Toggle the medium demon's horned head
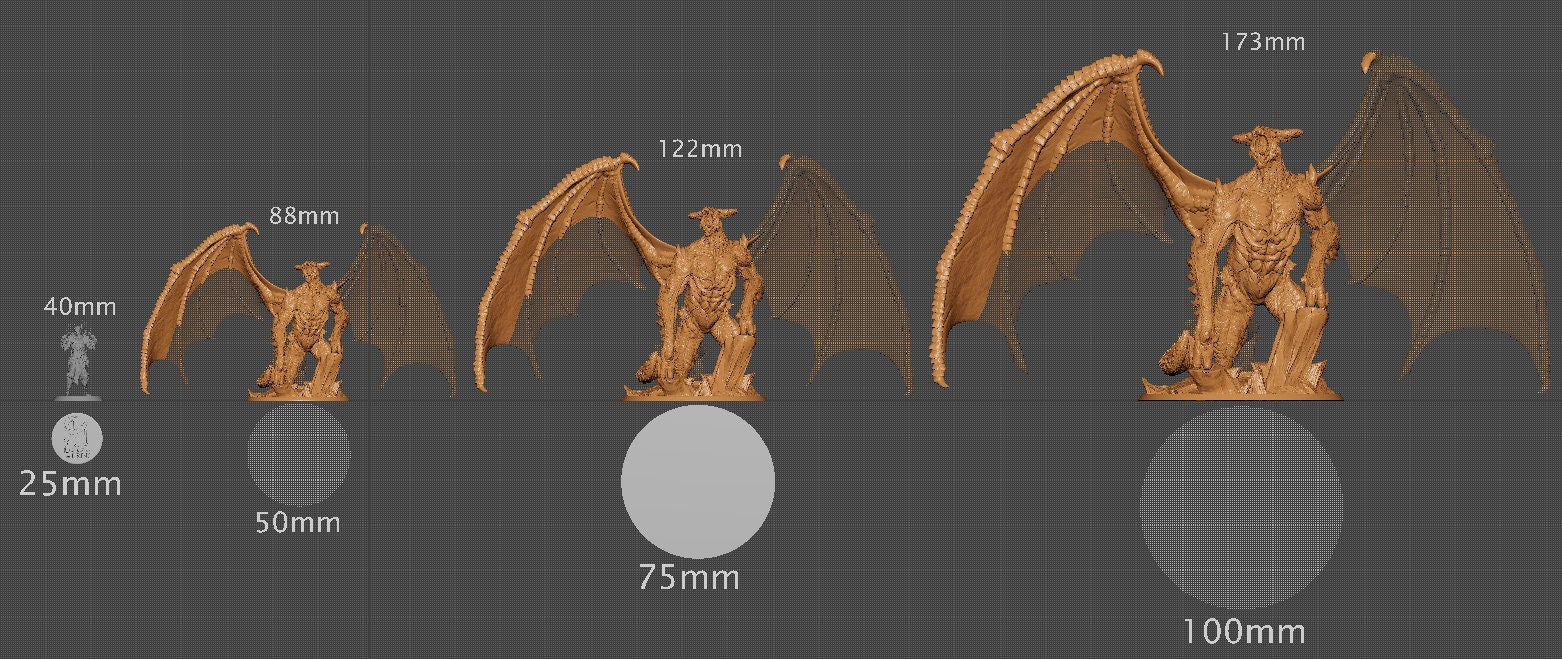The height and width of the screenshot is (659, 1562). (712, 220)
